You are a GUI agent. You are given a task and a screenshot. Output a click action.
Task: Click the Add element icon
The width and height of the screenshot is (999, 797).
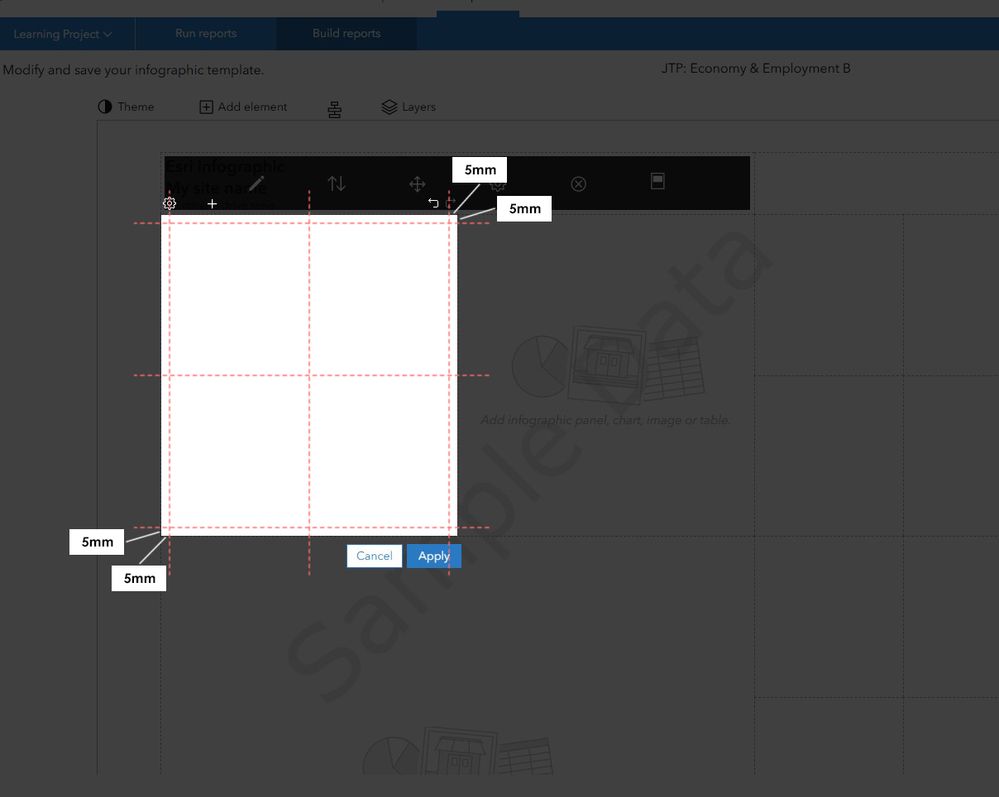[205, 106]
